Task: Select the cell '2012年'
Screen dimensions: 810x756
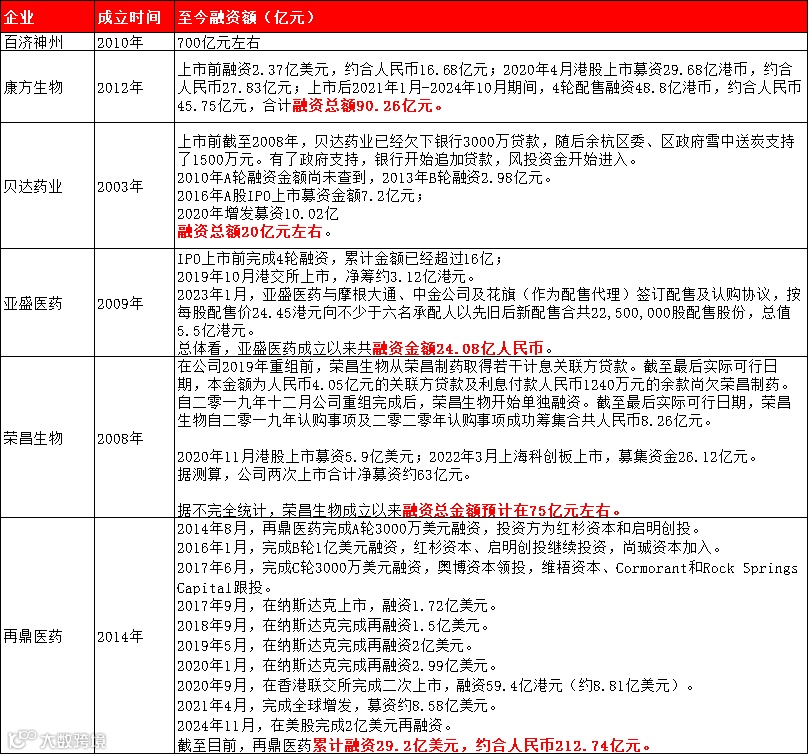Action: 134,87
